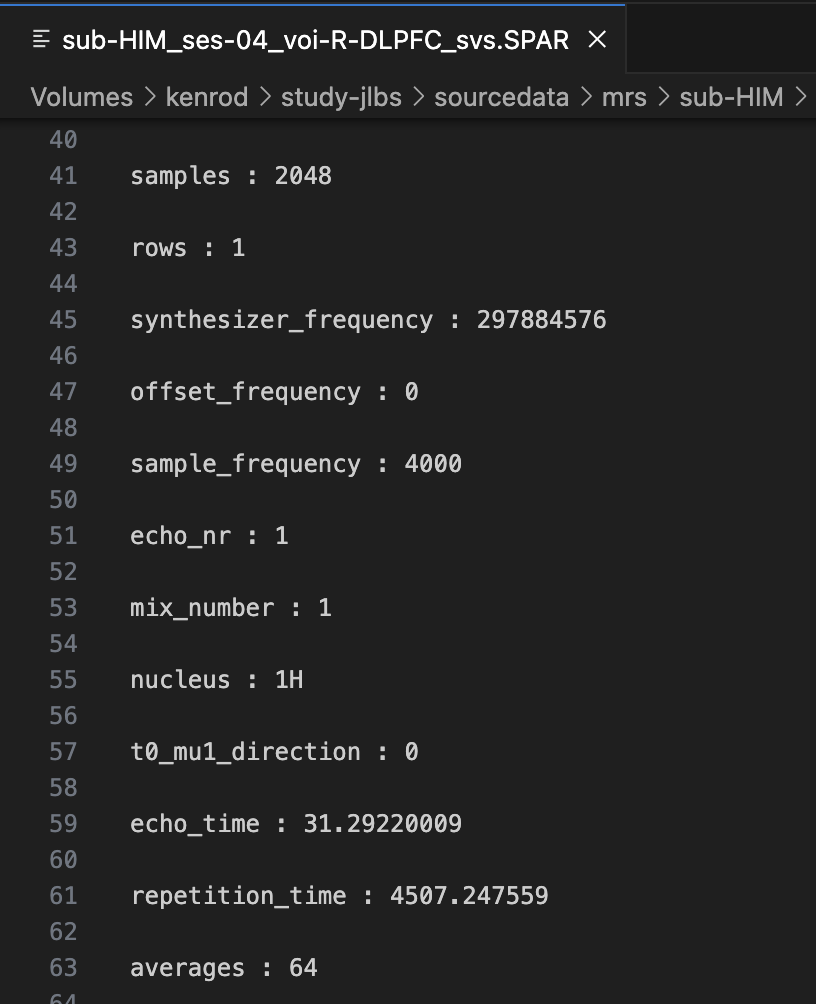Screen dimensions: 816x1004
Task: Click the t0_mu1_direction parameter text
Action: click(245, 752)
